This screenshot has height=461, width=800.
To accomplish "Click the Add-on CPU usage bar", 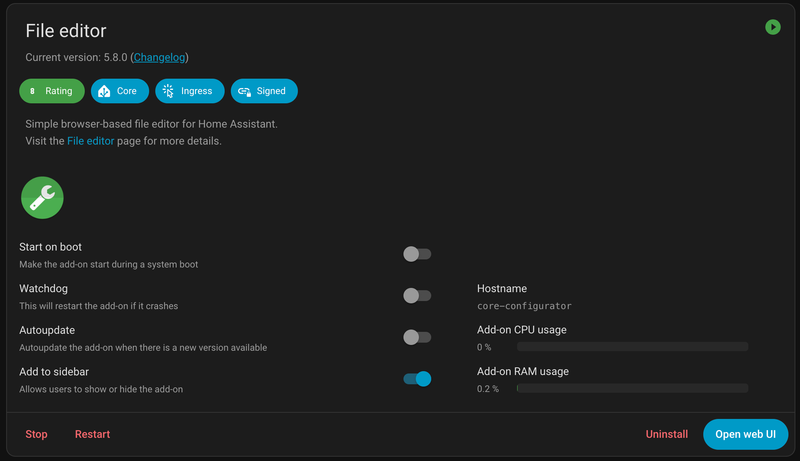I will click(x=632, y=347).
